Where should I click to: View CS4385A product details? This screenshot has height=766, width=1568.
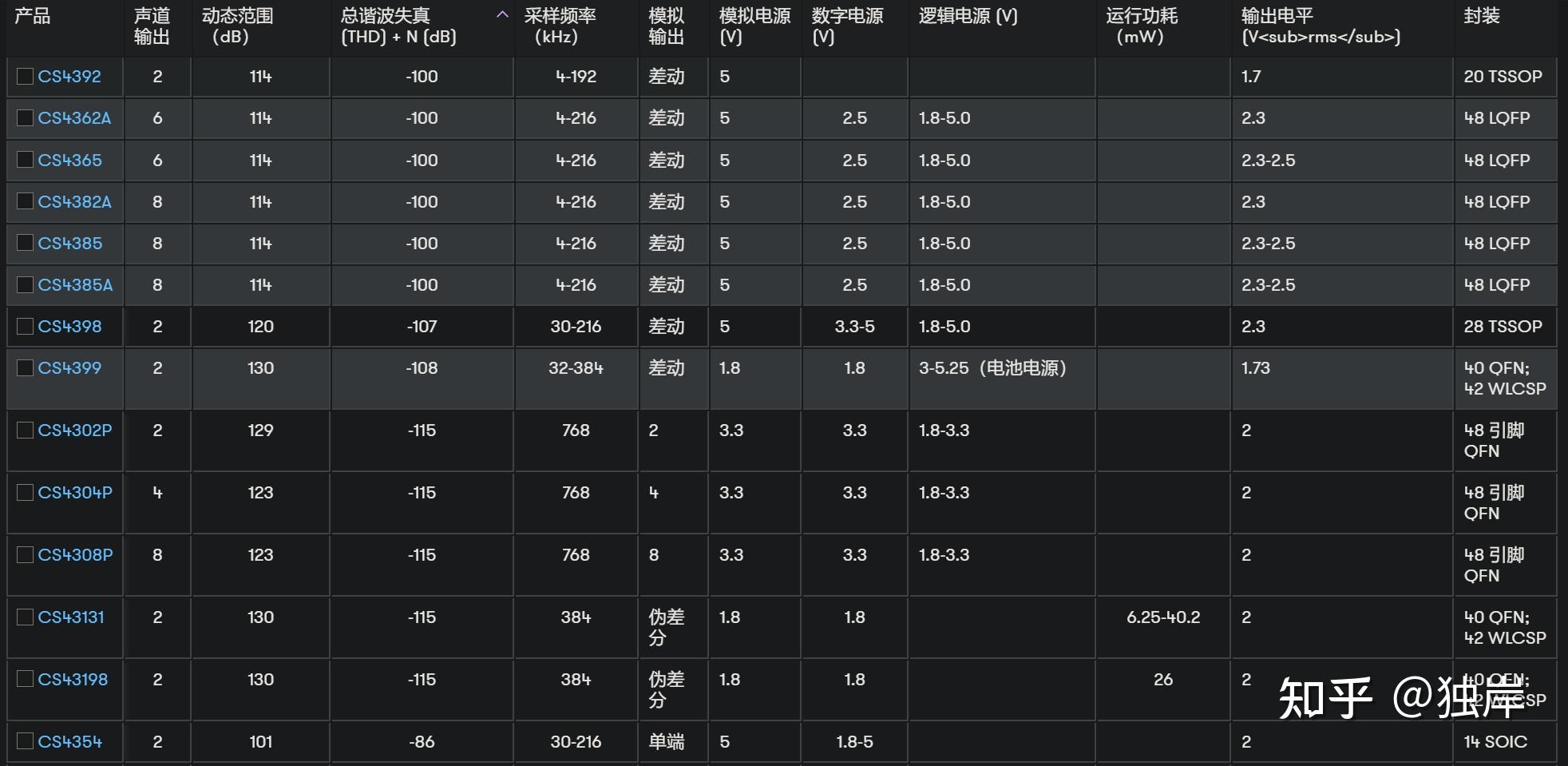coord(74,284)
